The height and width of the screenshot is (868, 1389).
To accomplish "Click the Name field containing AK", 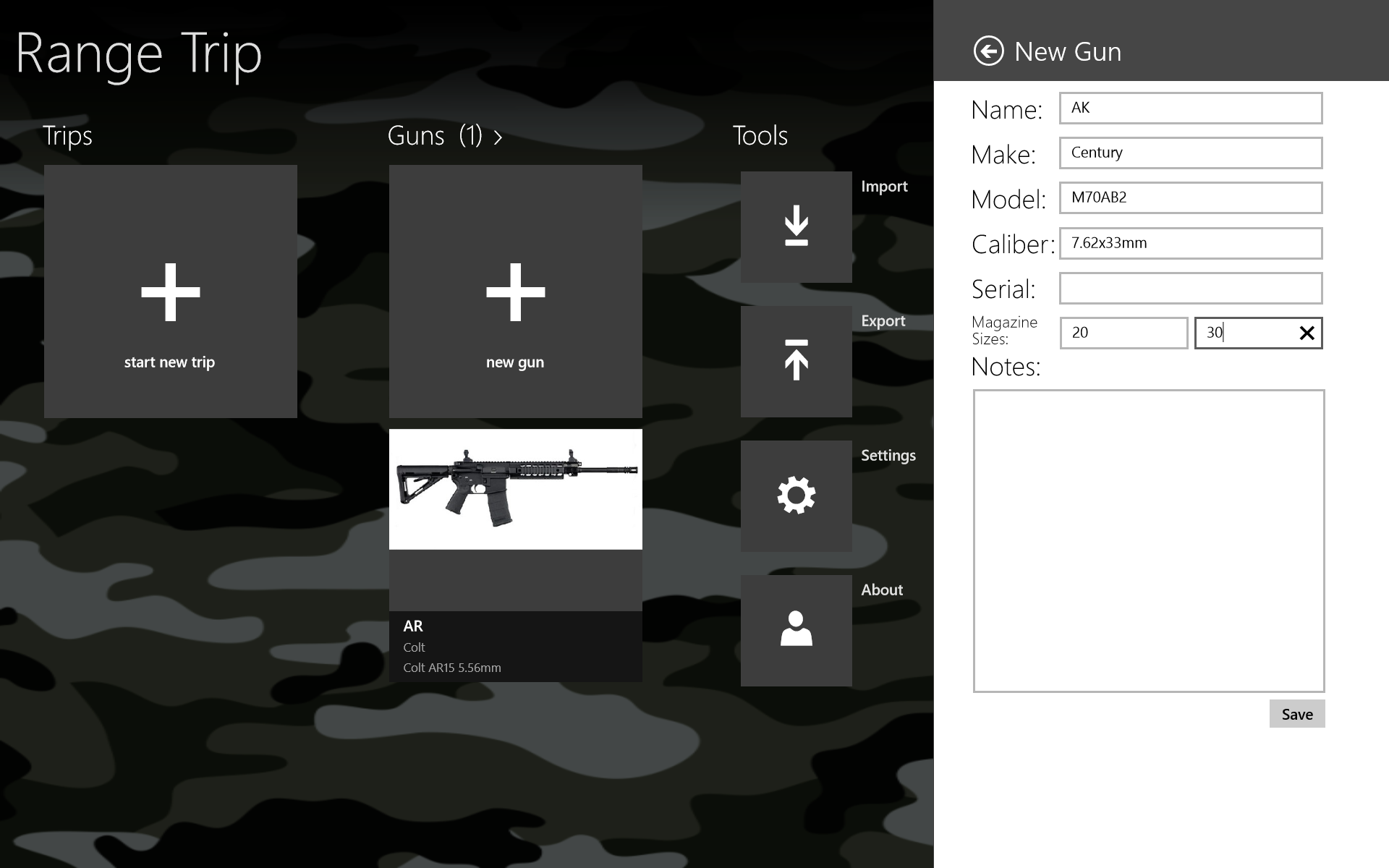I will pos(1191,108).
